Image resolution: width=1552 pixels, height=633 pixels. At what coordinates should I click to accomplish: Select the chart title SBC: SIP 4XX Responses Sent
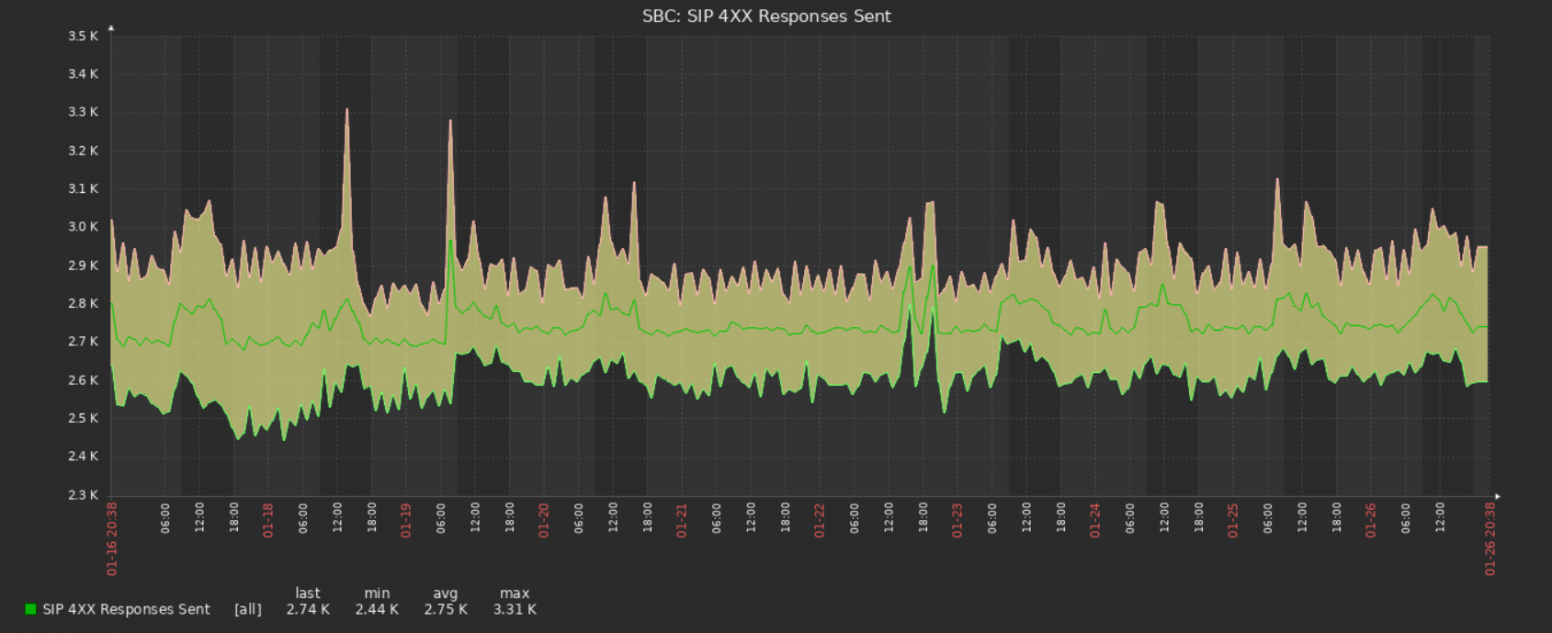click(x=766, y=16)
